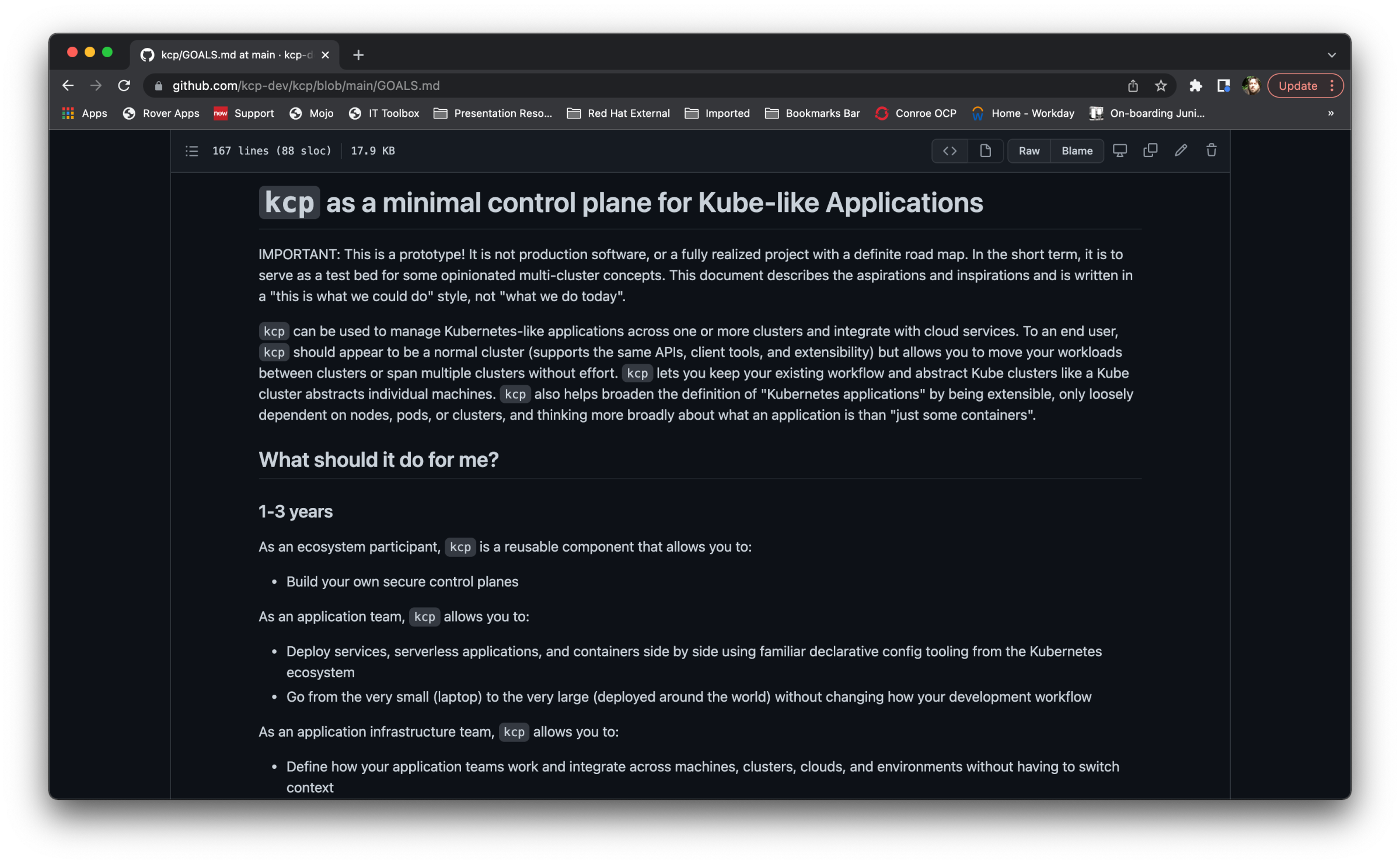The image size is (1400, 864).
Task: Click the Raw button
Action: [x=1029, y=151]
